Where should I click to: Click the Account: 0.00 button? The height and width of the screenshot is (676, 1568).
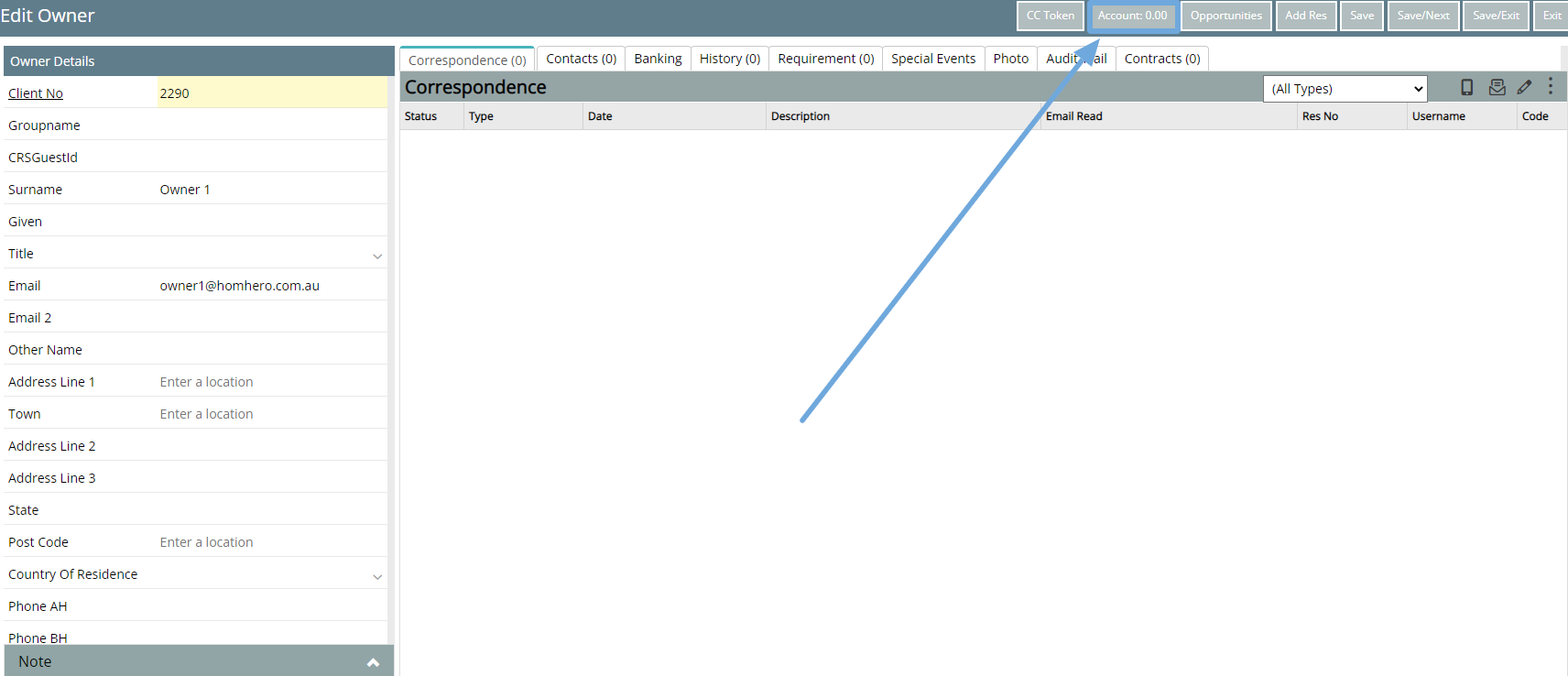click(1132, 16)
